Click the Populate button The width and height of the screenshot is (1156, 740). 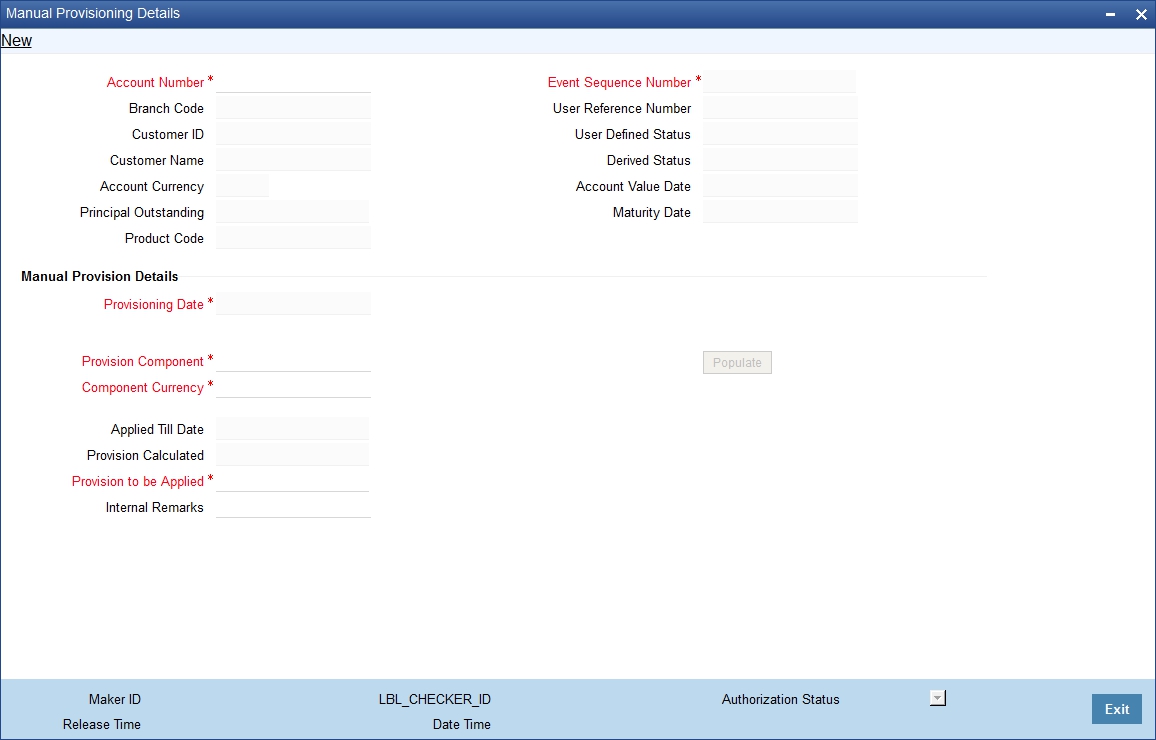(737, 363)
